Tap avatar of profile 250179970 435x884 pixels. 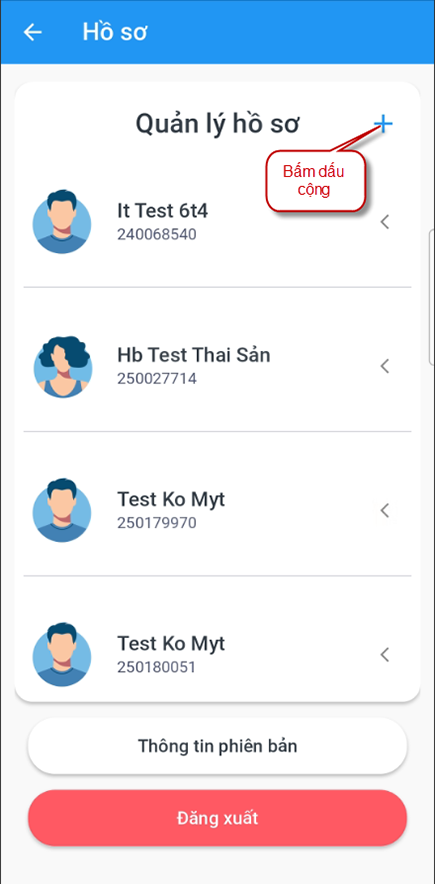tap(62, 511)
